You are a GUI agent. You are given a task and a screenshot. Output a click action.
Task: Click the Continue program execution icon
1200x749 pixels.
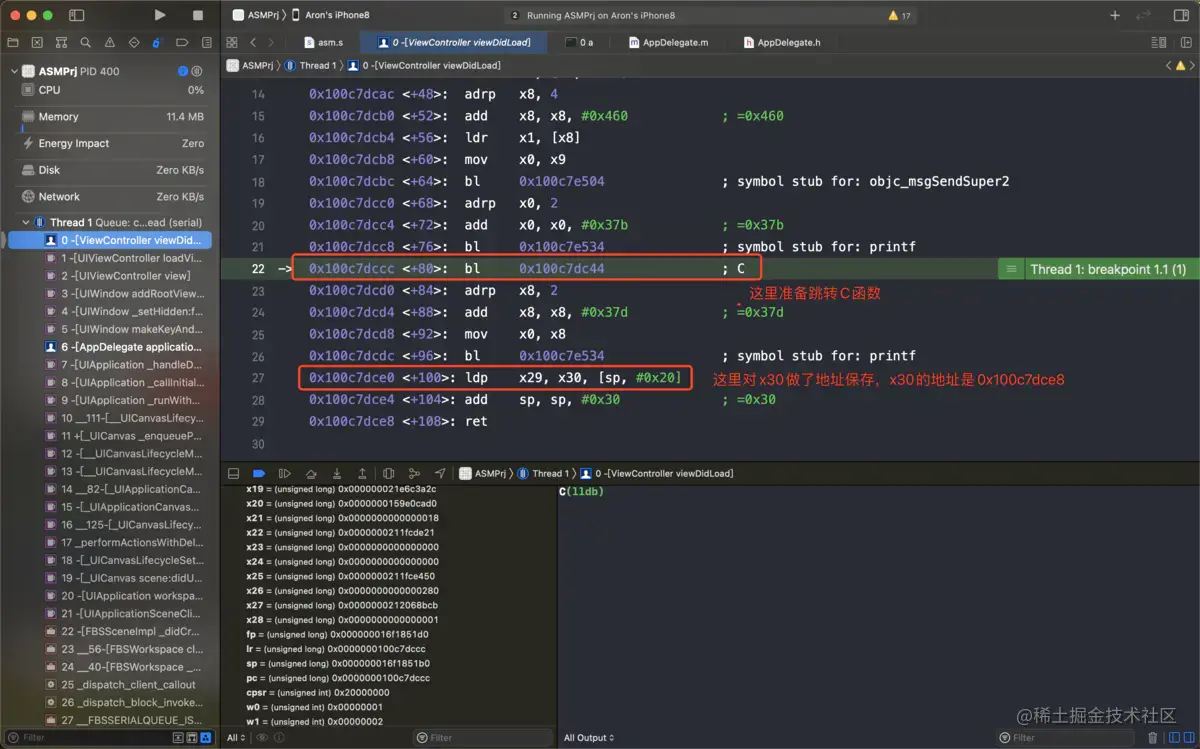285,473
